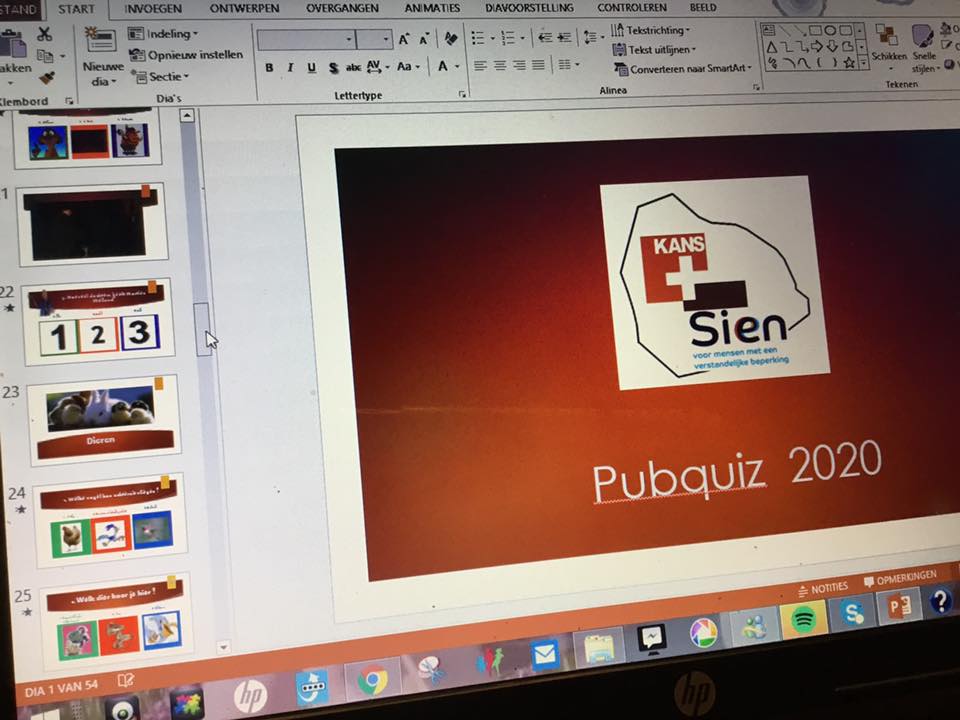Select the oval shape in shapes gallery

click(830, 30)
